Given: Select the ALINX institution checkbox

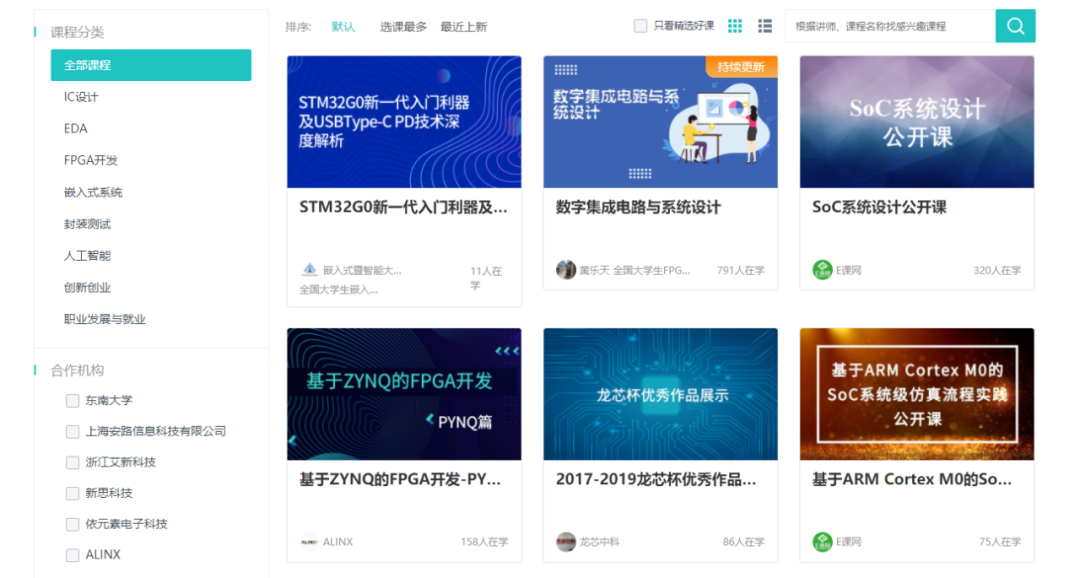Looking at the screenshot, I should point(72,555).
